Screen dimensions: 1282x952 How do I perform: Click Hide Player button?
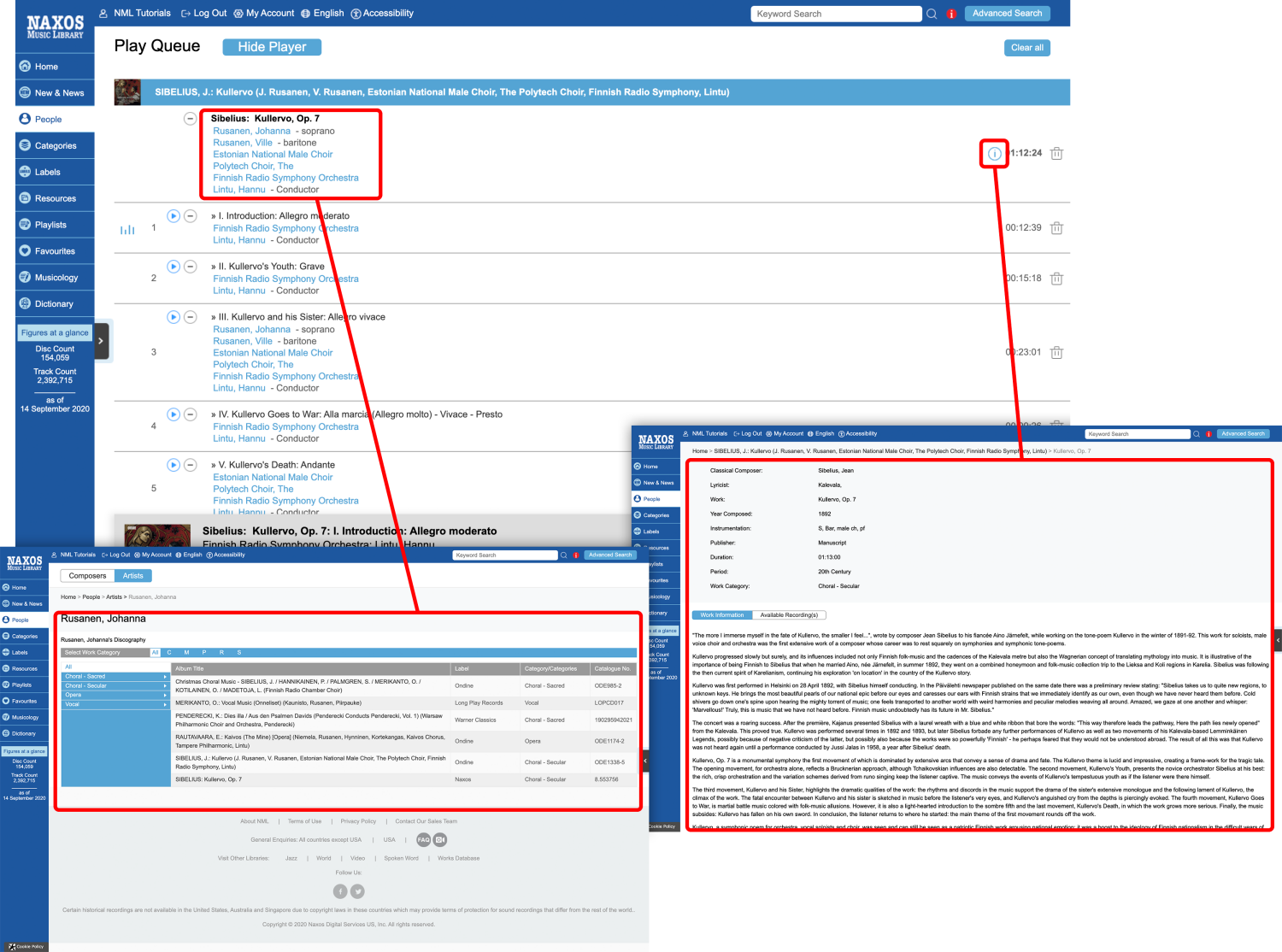pyautogui.click(x=272, y=47)
